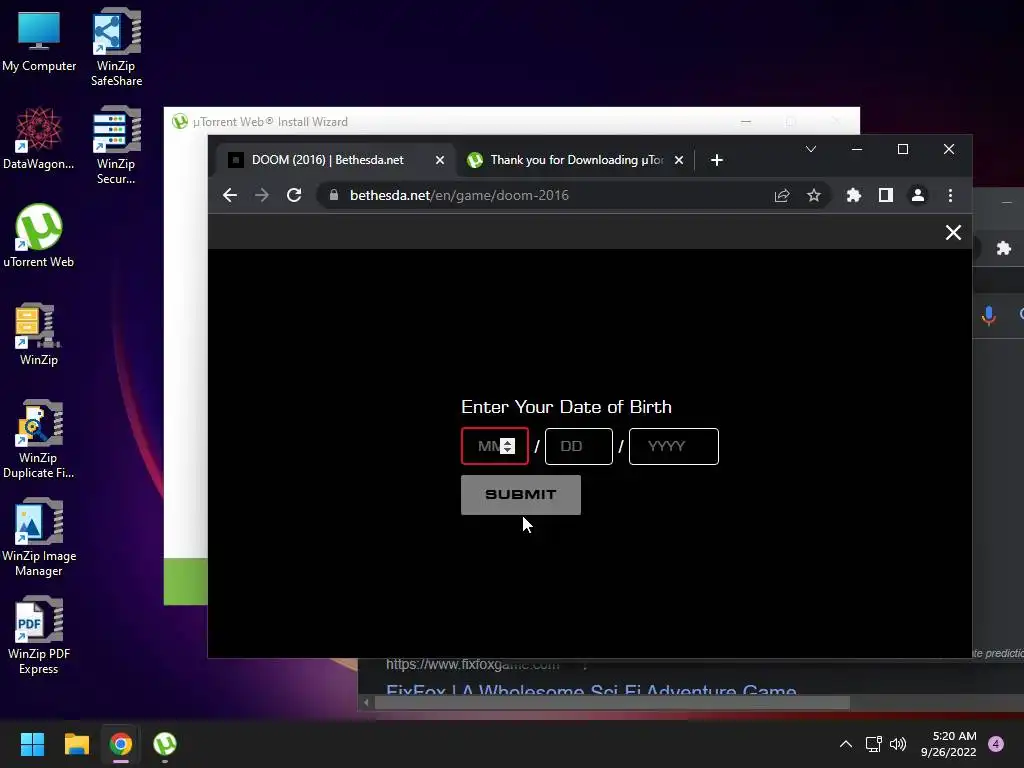Dismiss age gate with X
Image resolution: width=1024 pixels, height=768 pixels.
pos(953,232)
